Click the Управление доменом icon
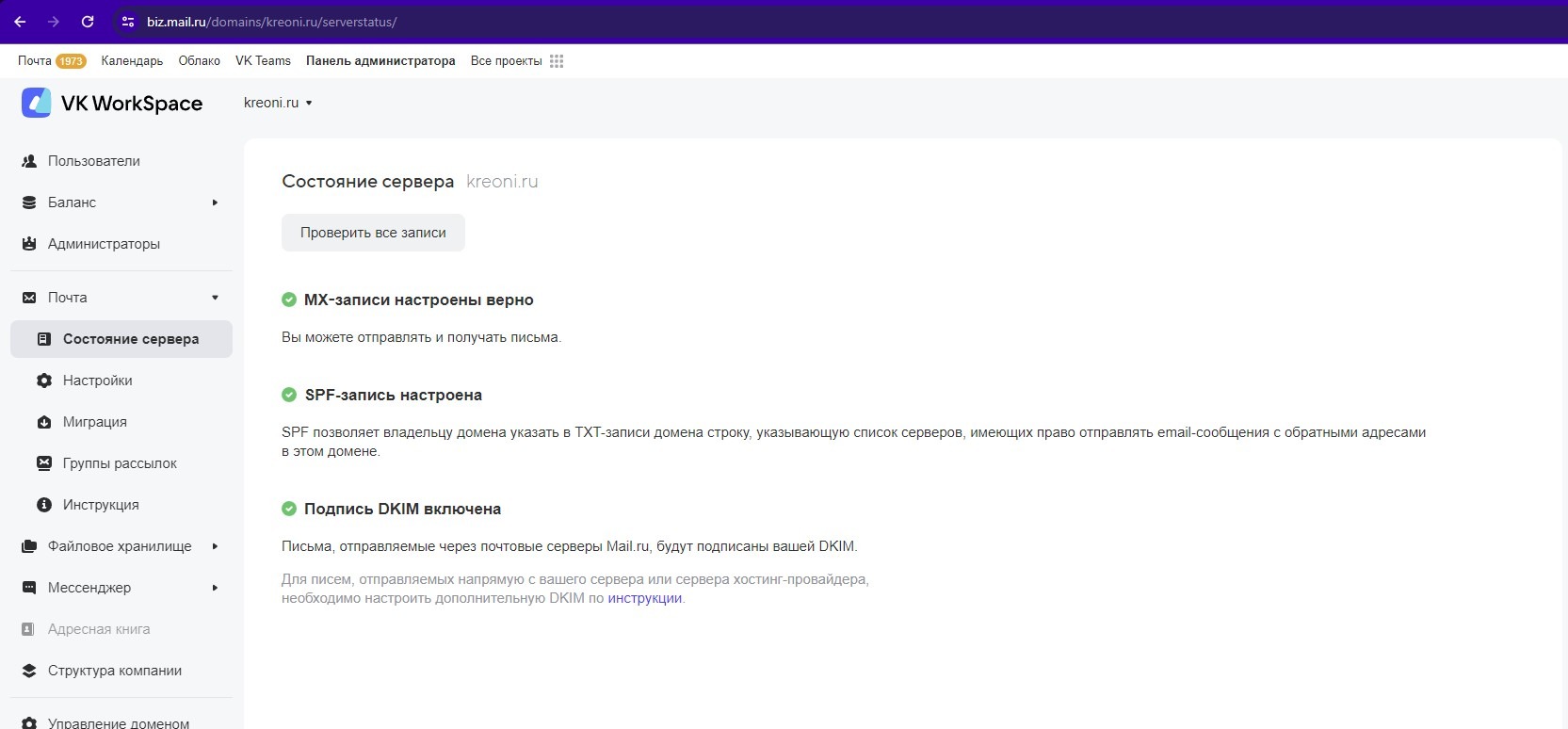This screenshot has height=729, width=1568. click(x=29, y=723)
